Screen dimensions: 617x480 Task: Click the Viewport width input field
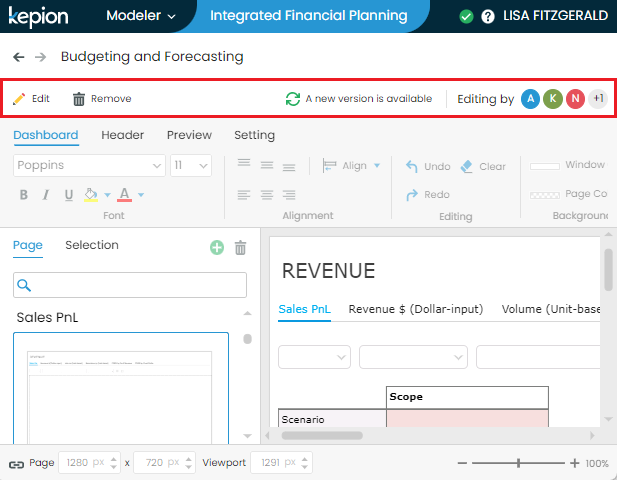(281, 463)
